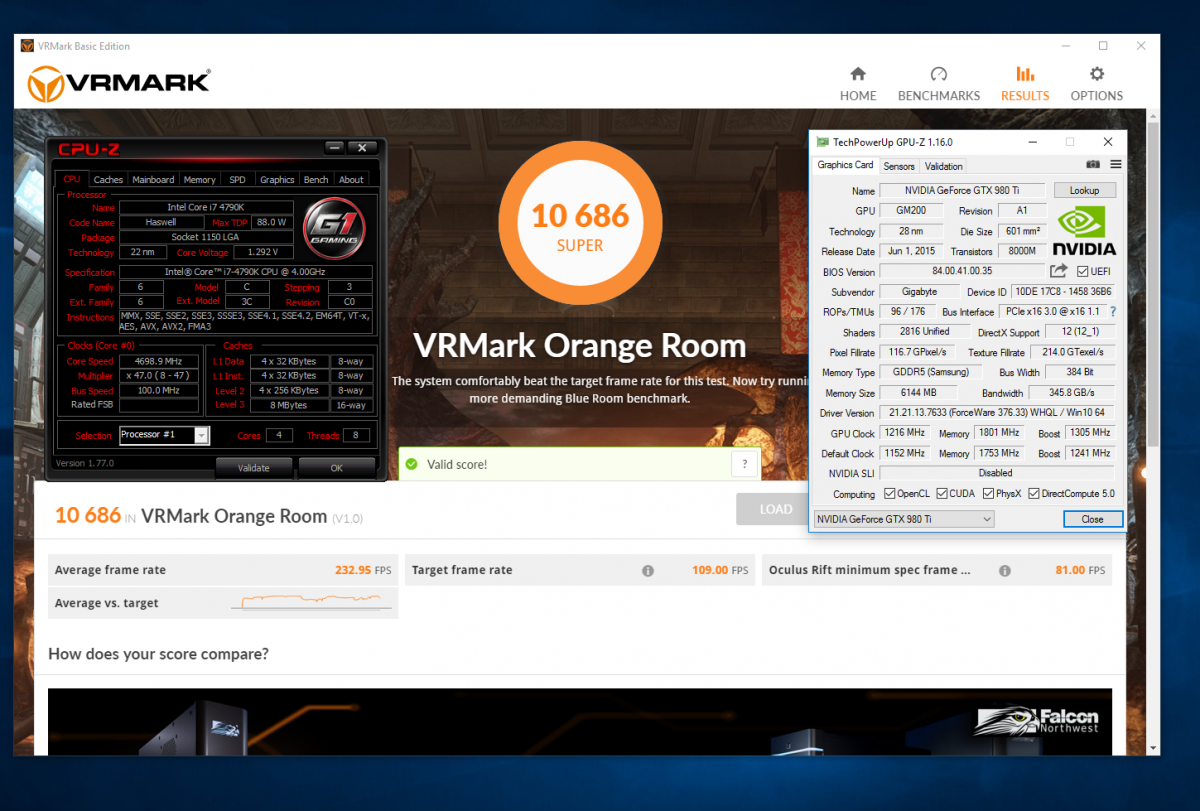Click the Lookup button in GPU-Z

(x=1084, y=190)
